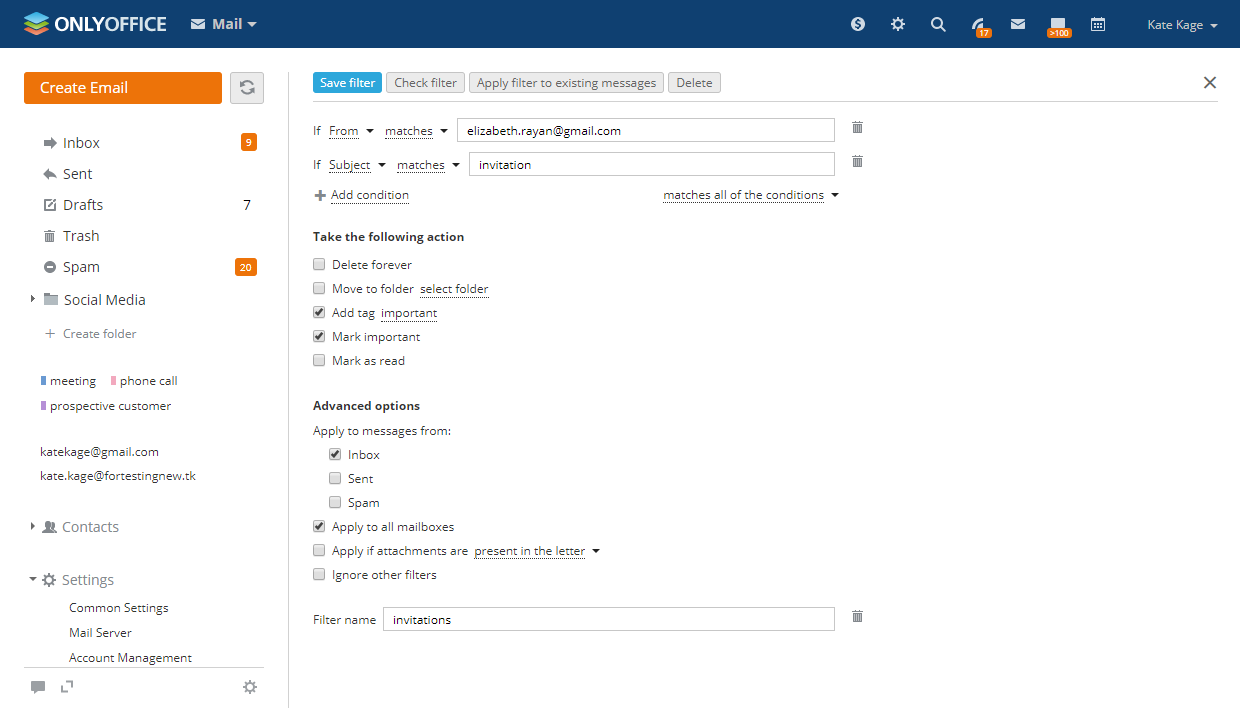Click the Save filter button
Screen dimensions: 1240x708
pos(348,83)
